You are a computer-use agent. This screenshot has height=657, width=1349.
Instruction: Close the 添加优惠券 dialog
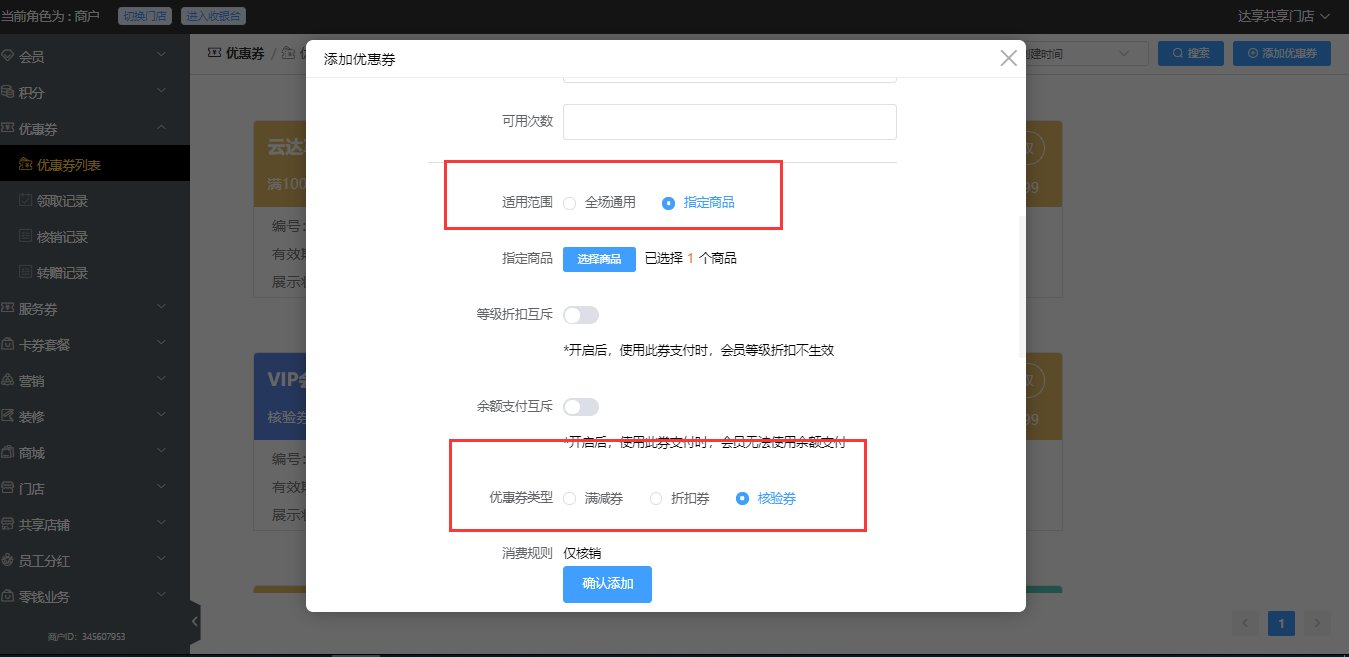1008,58
